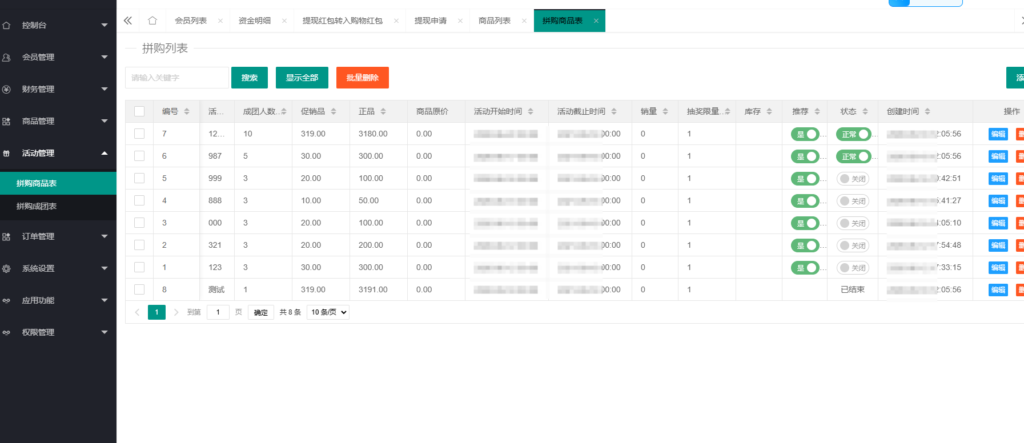Switch to the 提现红包转入购物红包 tab

pos(342,21)
